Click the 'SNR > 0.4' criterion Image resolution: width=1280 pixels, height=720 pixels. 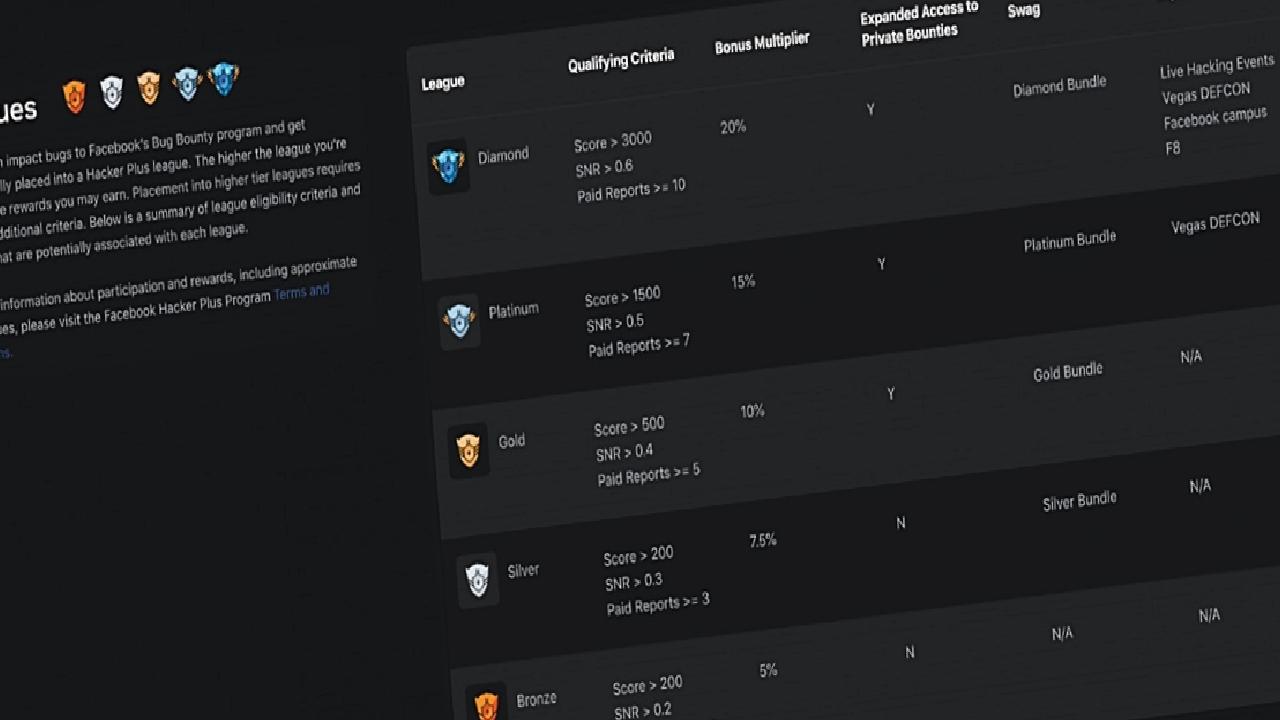coord(624,453)
